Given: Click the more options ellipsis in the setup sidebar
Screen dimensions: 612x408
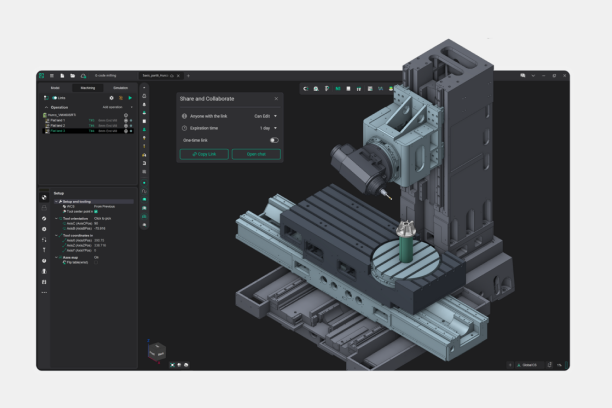Looking at the screenshot, I should click(43, 292).
